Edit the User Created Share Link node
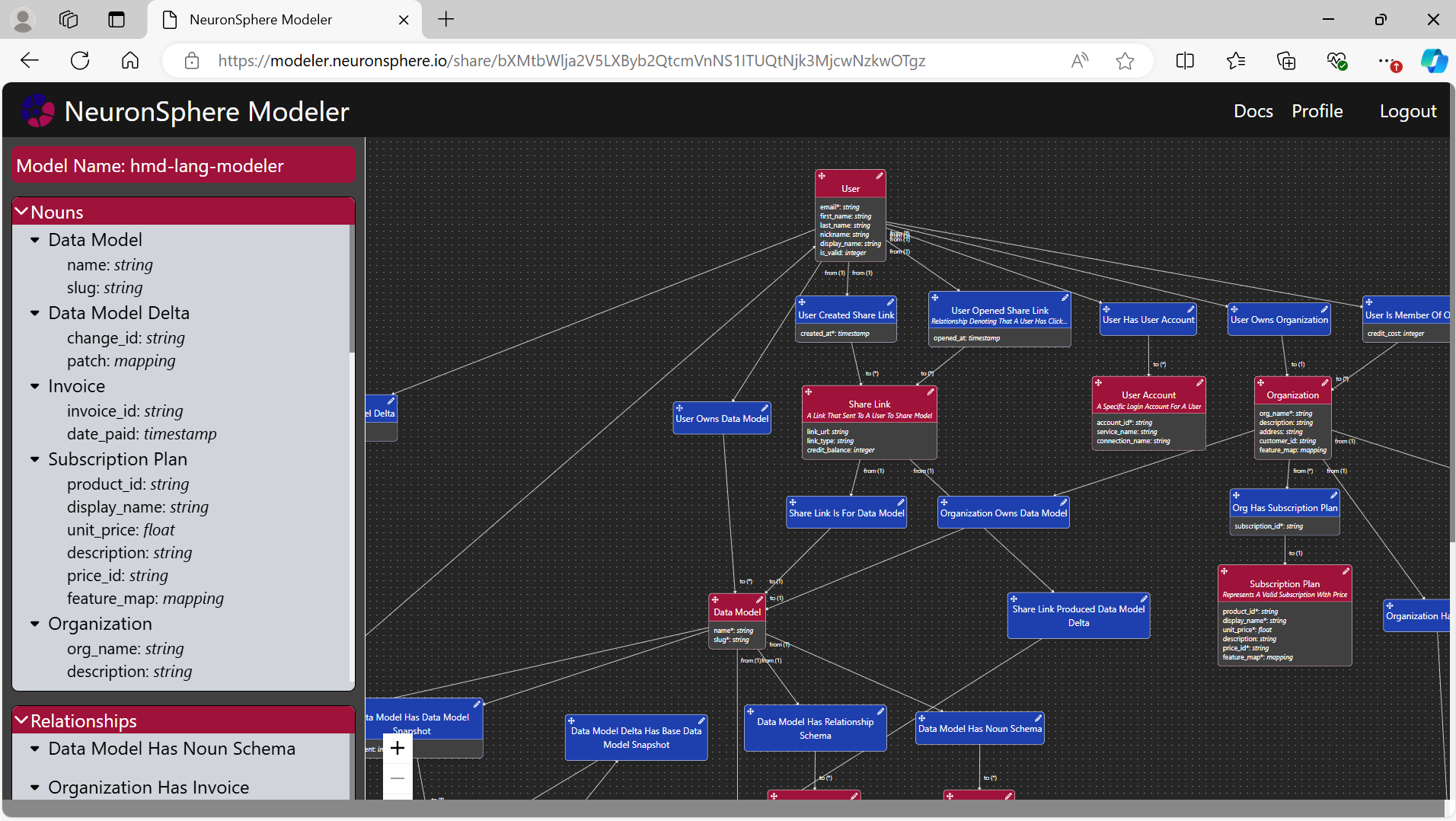The width and height of the screenshot is (1456, 821). click(890, 302)
